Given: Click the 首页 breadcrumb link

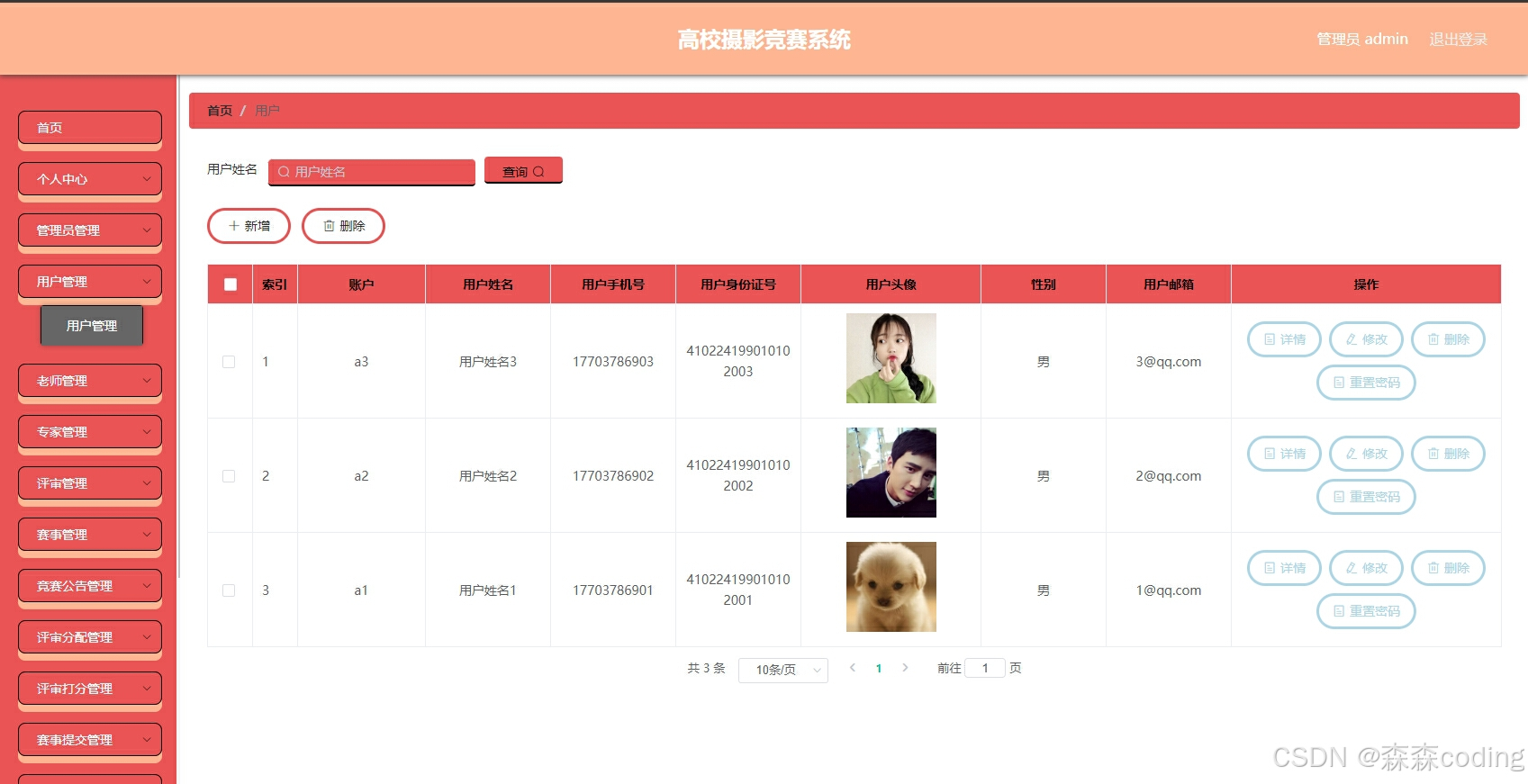Looking at the screenshot, I should tap(220, 111).
